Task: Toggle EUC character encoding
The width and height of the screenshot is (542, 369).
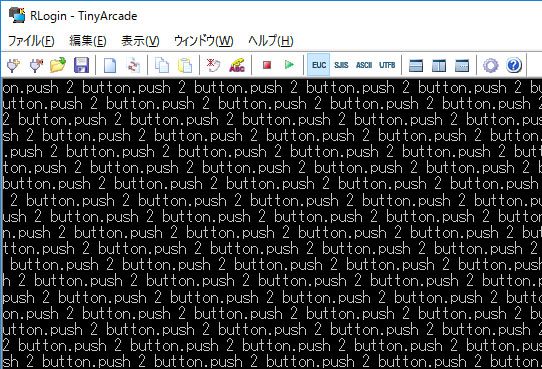Action: point(318,65)
